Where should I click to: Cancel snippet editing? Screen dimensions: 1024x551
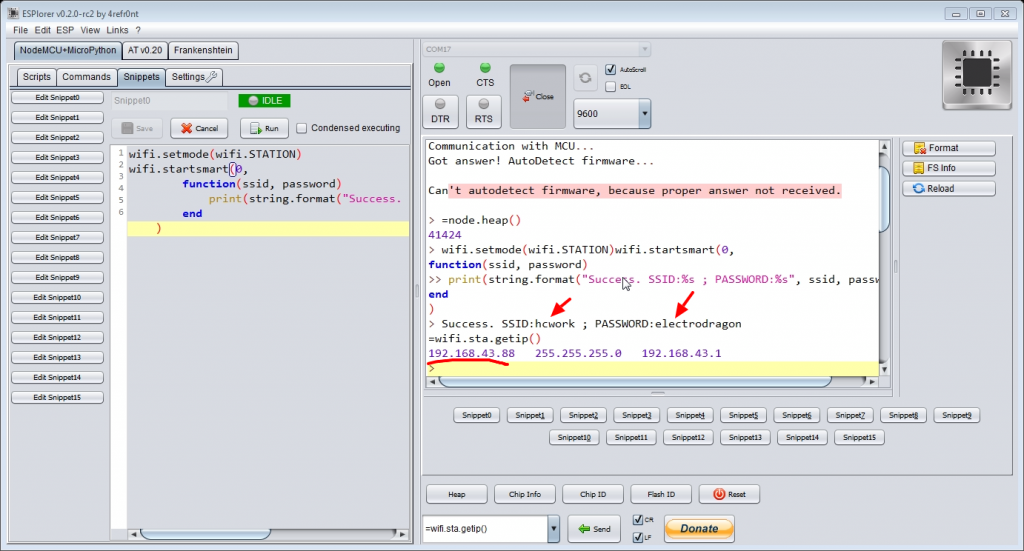199,129
